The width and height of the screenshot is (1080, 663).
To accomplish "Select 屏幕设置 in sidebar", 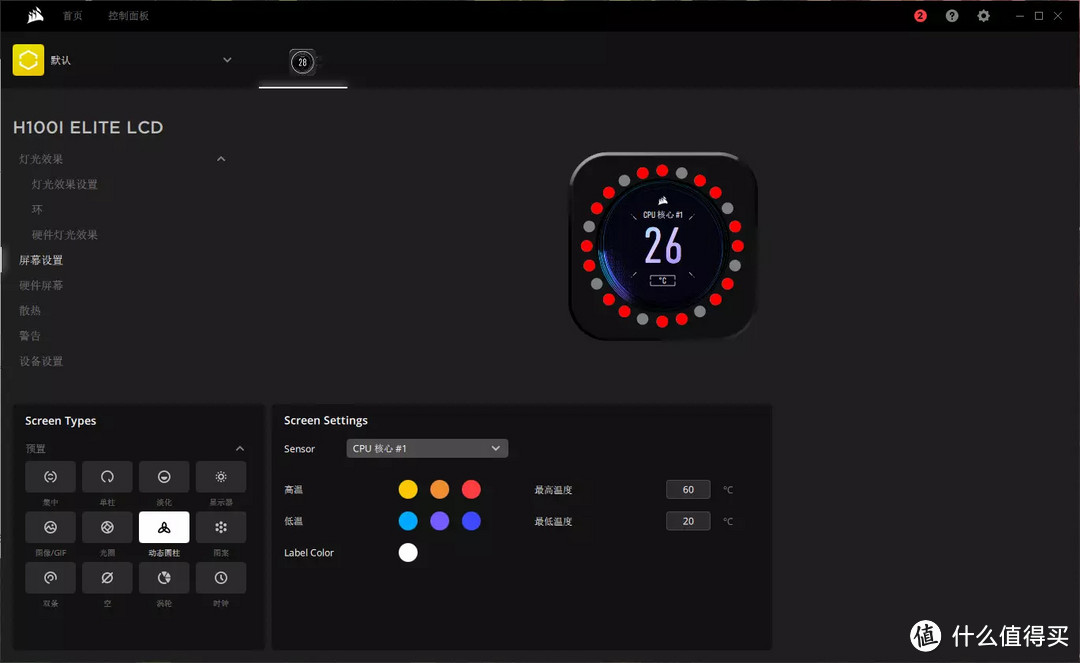I will pyautogui.click(x=41, y=260).
